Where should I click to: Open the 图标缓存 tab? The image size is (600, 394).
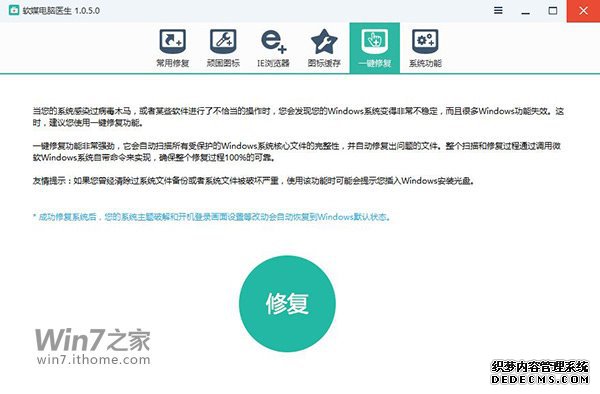324,48
